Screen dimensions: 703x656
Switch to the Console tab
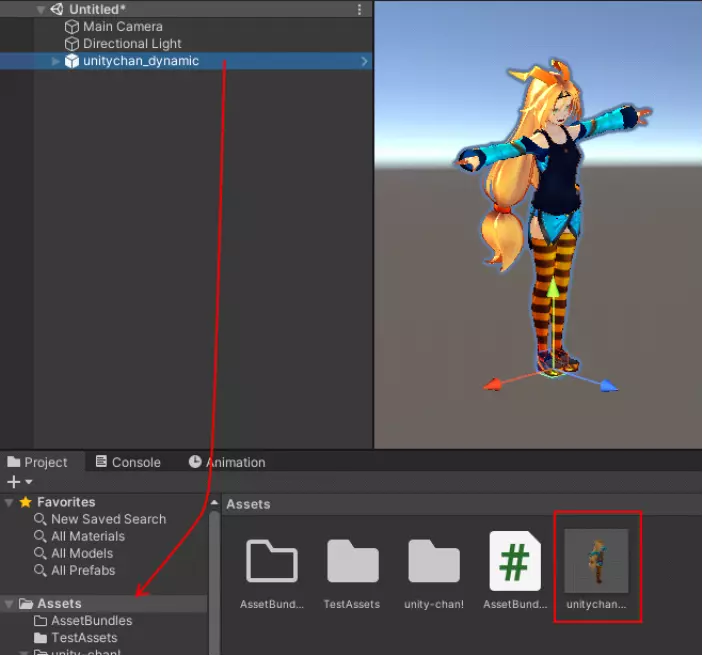128,462
